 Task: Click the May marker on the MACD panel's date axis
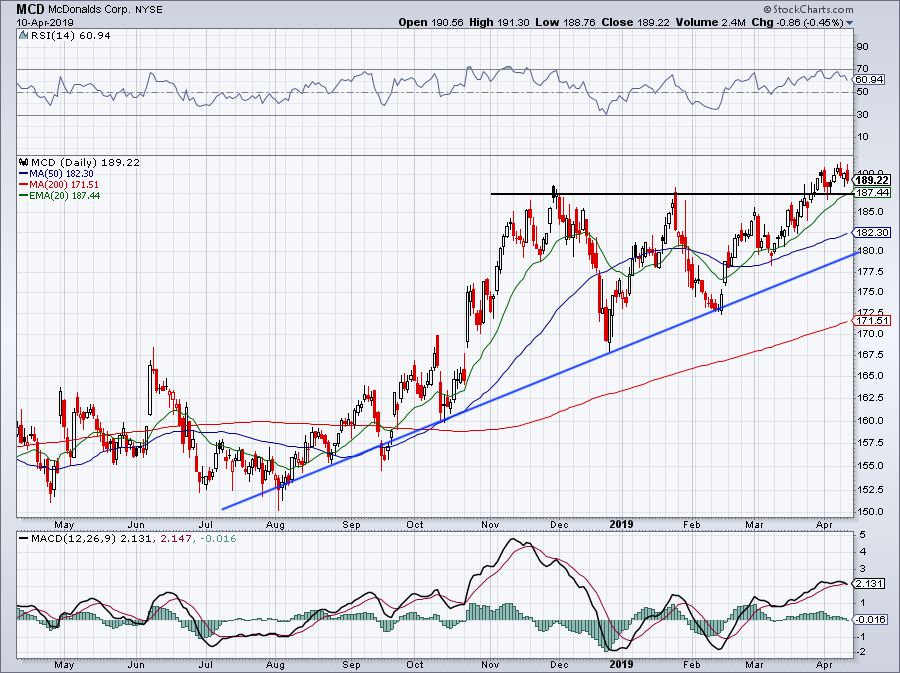pos(64,666)
